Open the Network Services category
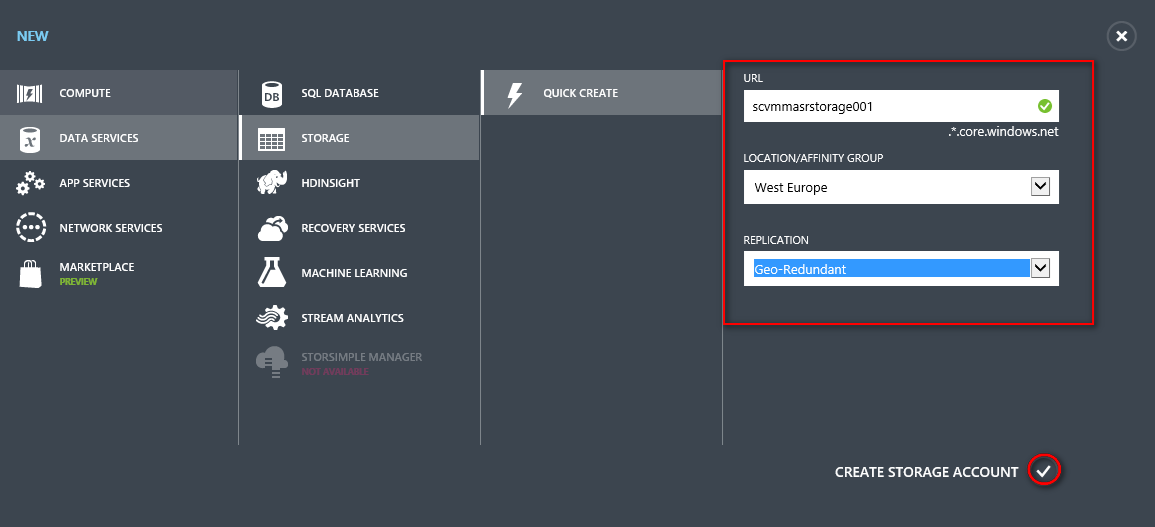Viewport: 1155px width, 527px height. pos(119,228)
